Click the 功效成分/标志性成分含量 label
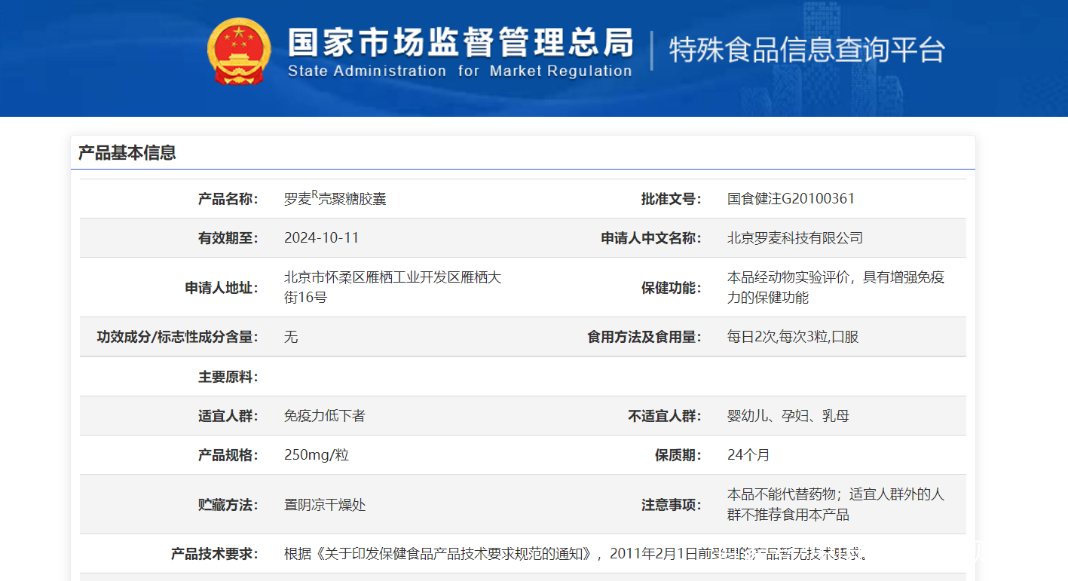 coord(177,337)
